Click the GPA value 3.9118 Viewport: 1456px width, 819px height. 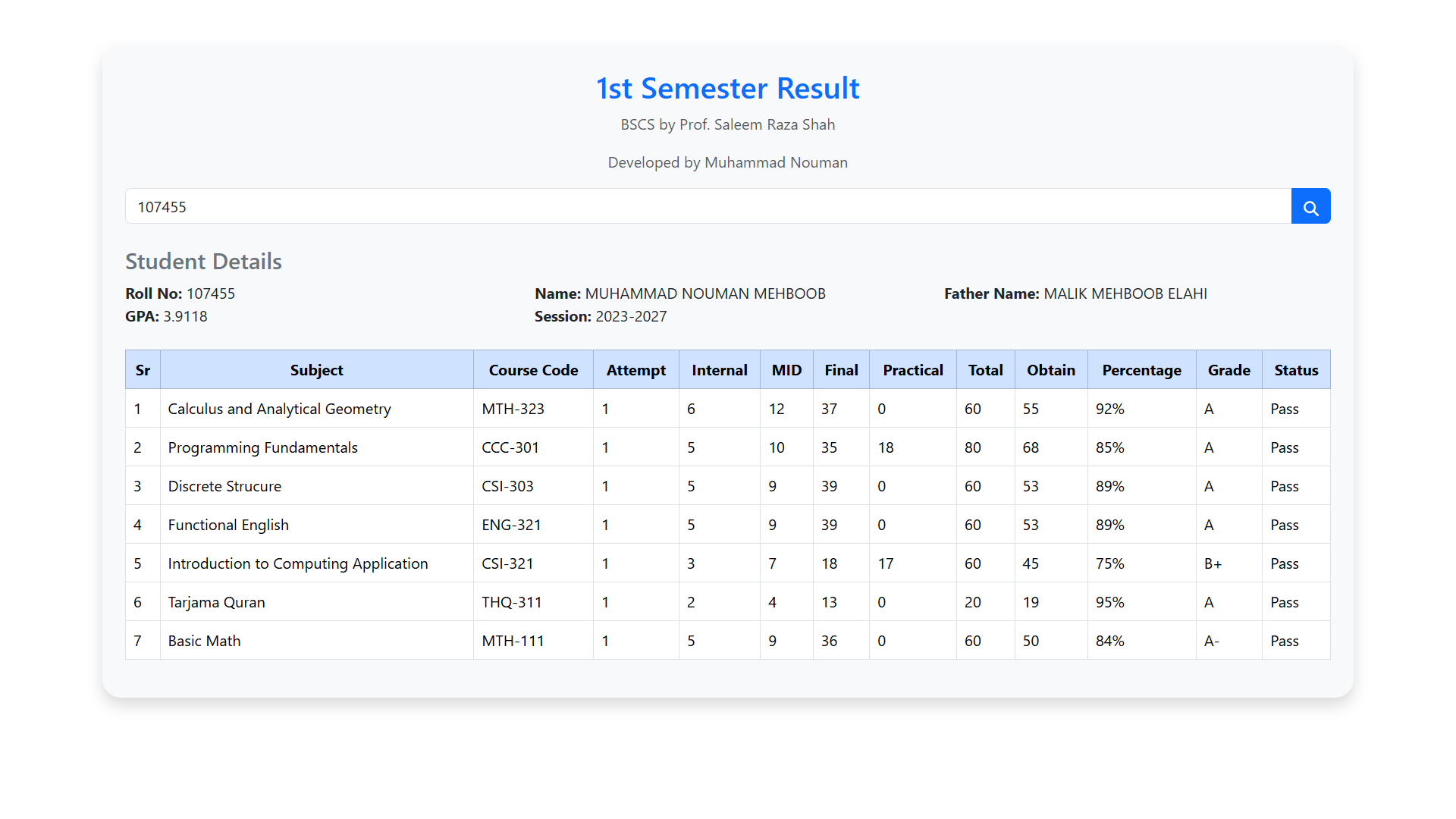tap(185, 316)
